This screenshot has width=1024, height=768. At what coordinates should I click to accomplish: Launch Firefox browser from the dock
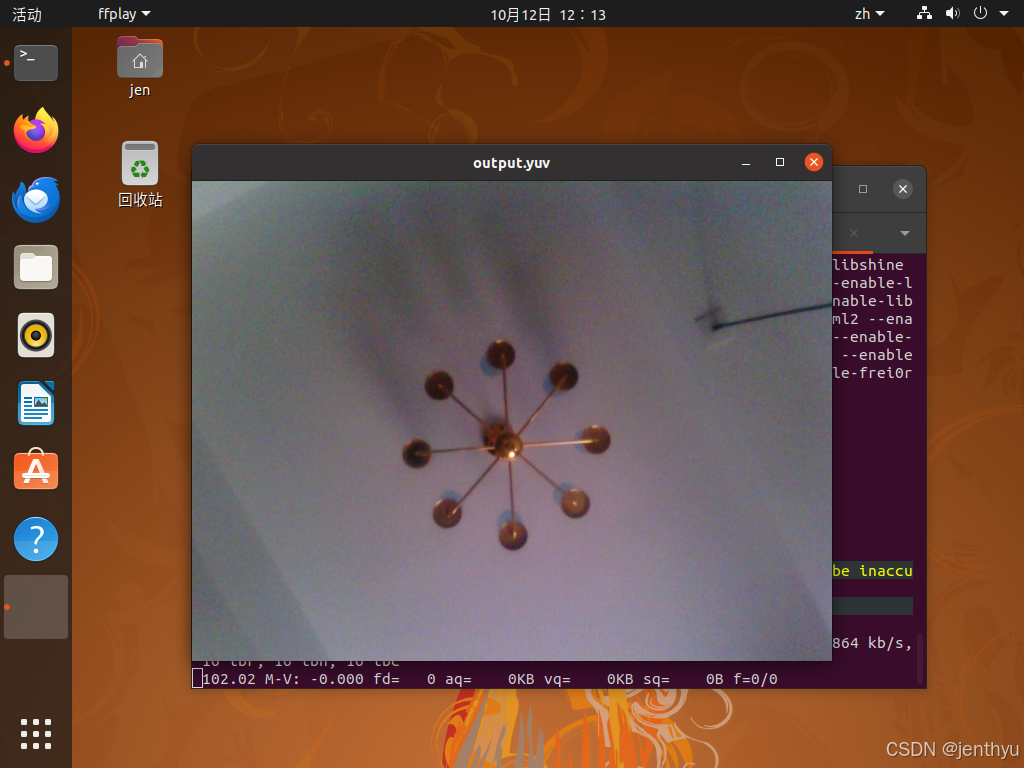36,130
